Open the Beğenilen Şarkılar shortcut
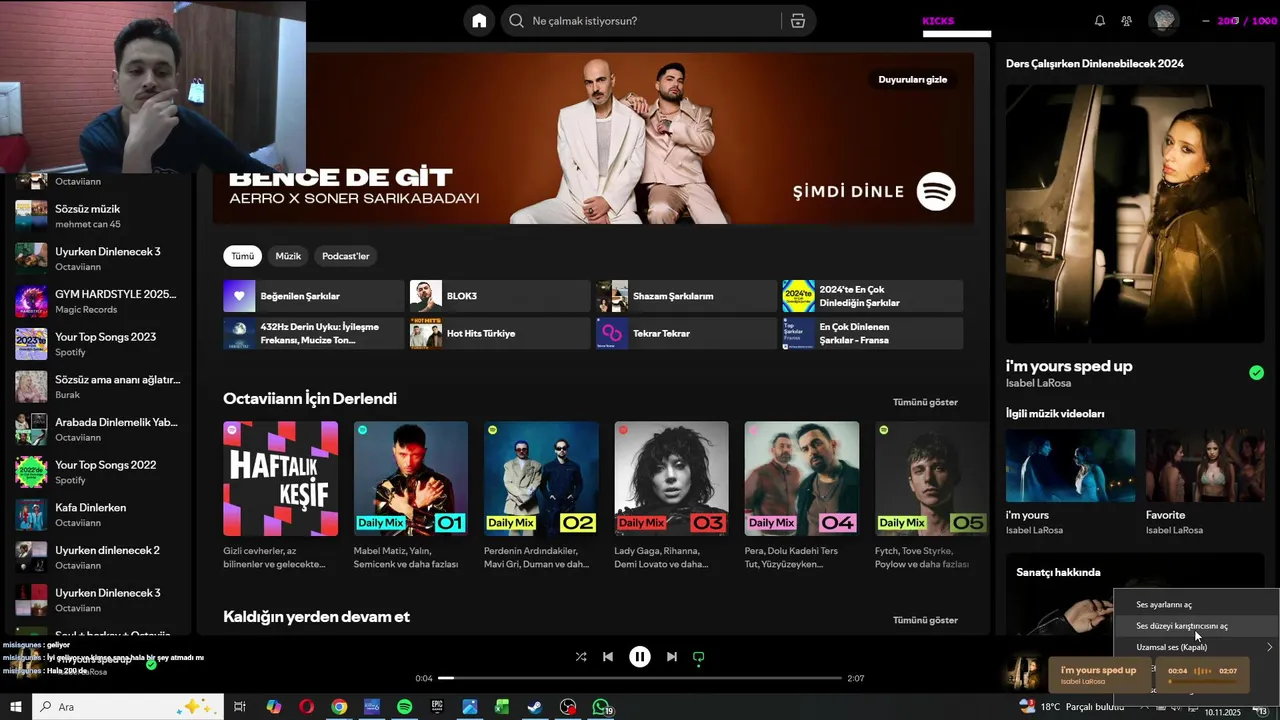 point(313,296)
